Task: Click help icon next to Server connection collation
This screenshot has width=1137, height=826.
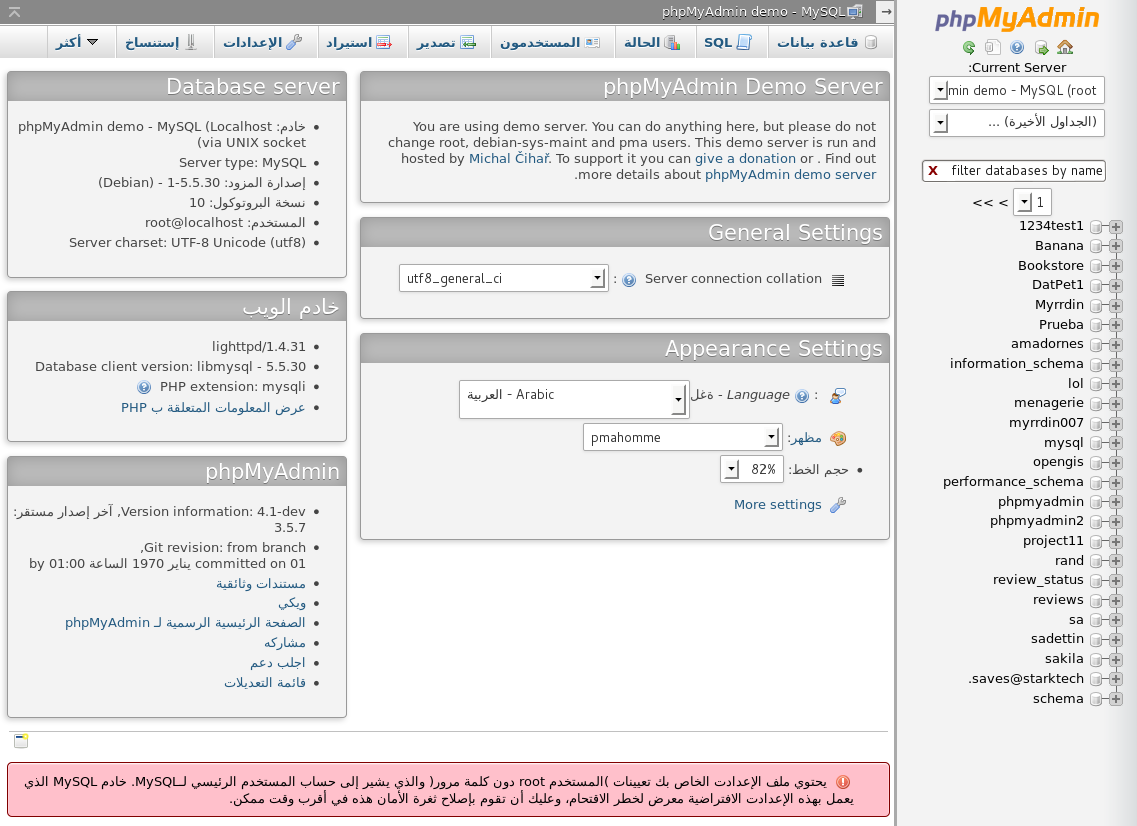Action: (x=628, y=280)
